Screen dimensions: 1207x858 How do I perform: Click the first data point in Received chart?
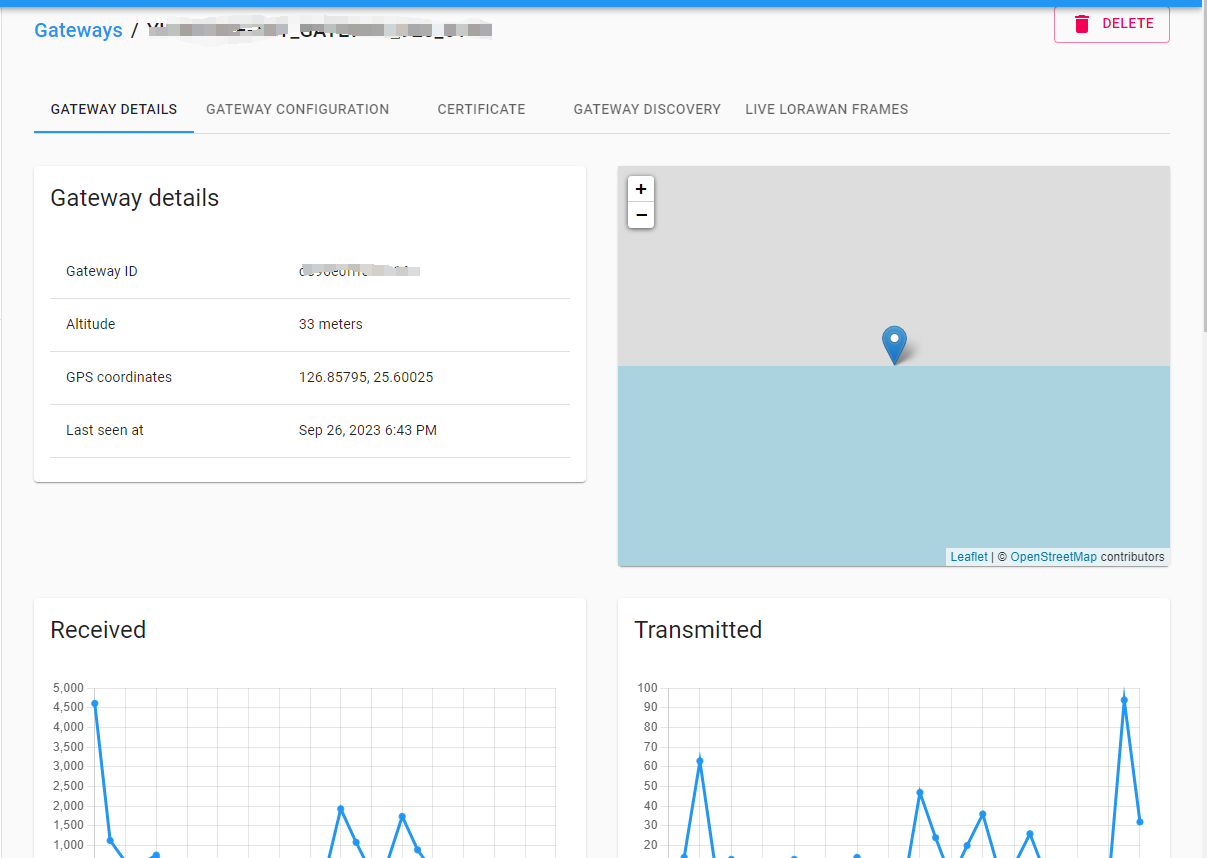95,703
